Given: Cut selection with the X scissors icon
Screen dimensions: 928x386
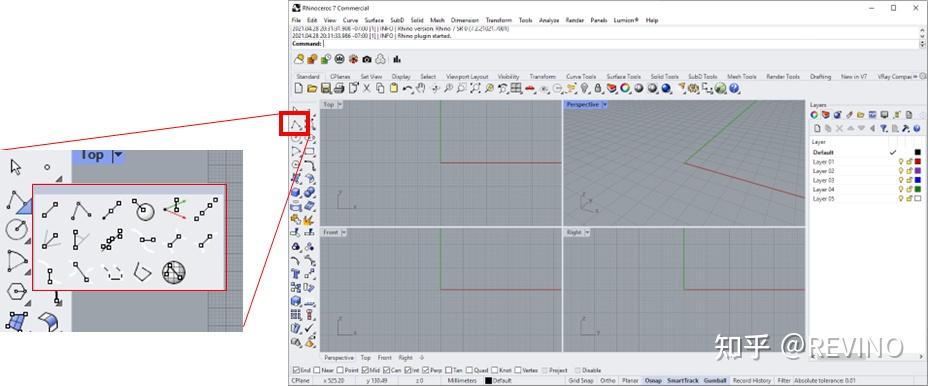Looking at the screenshot, I should [366, 88].
